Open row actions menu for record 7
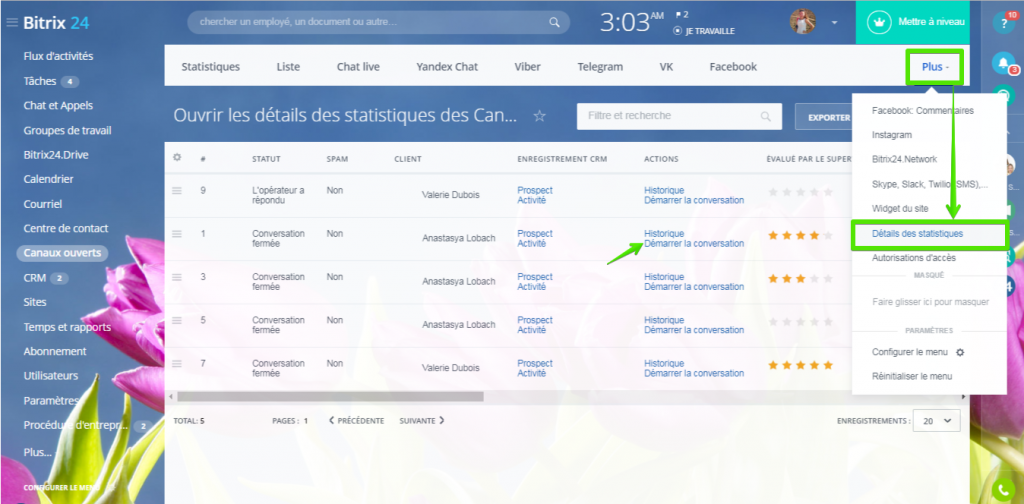Viewport: 1024px width, 504px height. pyautogui.click(x=176, y=363)
